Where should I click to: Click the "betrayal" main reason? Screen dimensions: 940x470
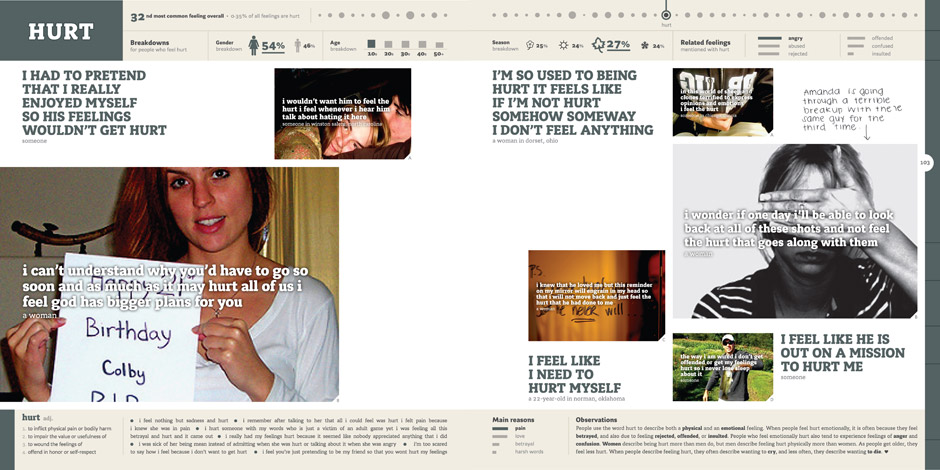click(523, 444)
